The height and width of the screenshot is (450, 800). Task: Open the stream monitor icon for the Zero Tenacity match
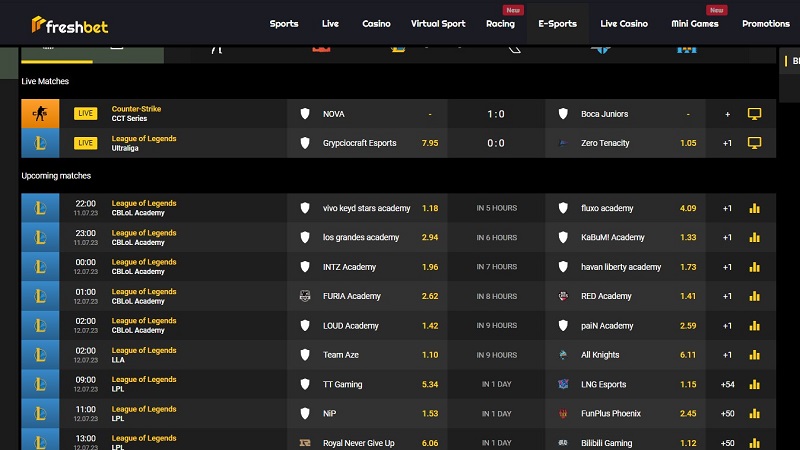pyautogui.click(x=754, y=143)
